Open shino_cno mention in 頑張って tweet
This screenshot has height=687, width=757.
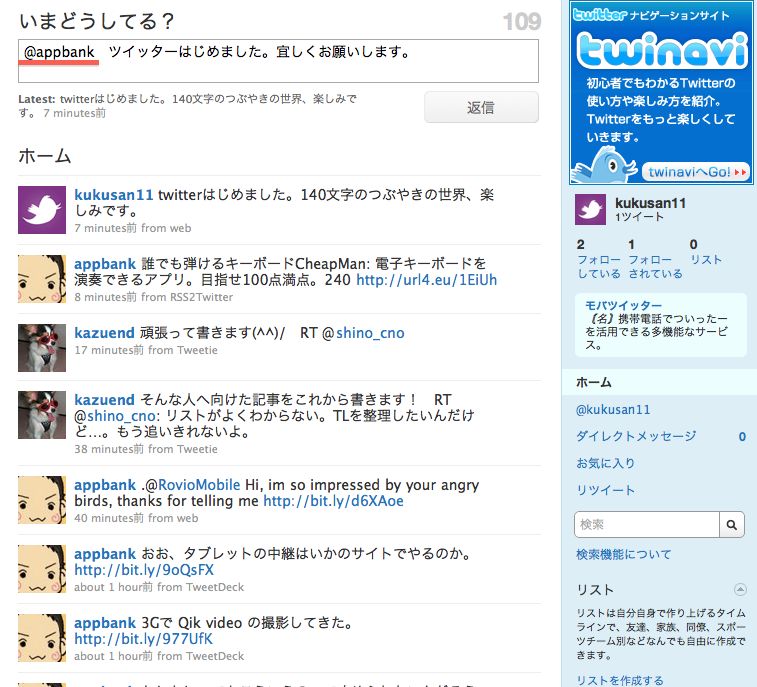click(x=370, y=333)
